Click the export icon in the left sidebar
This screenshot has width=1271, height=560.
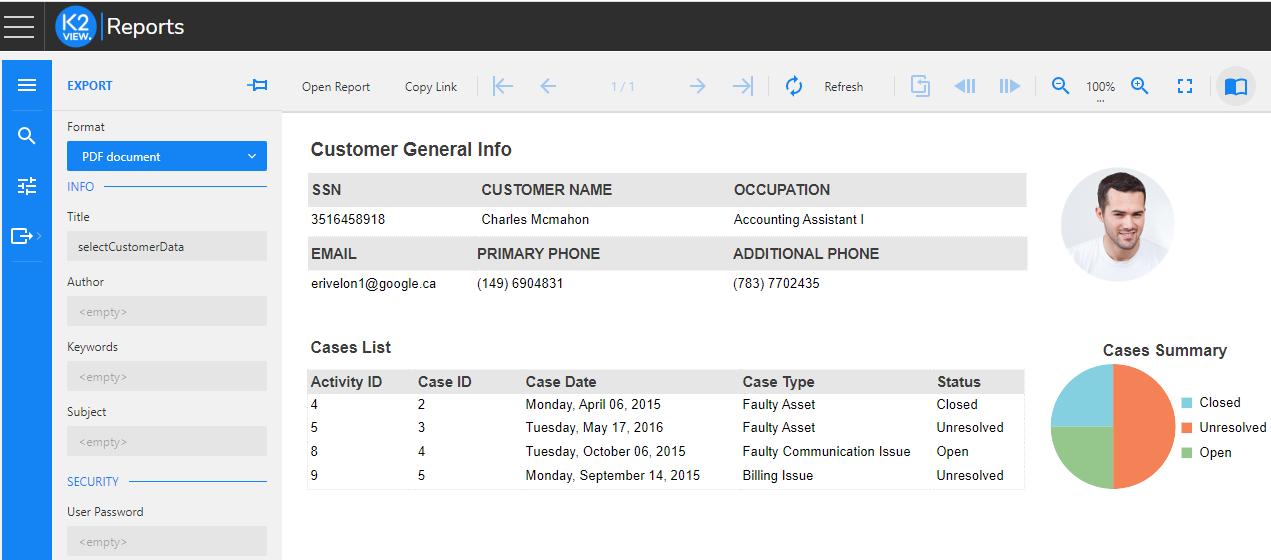pos(22,236)
